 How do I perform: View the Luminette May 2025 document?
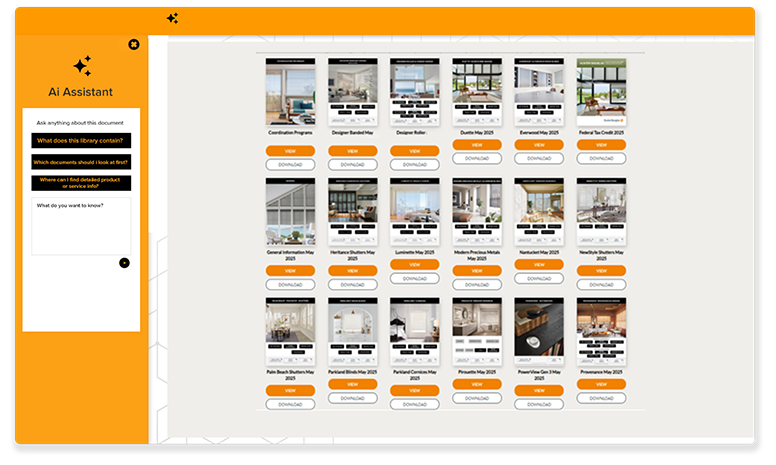[x=415, y=265]
